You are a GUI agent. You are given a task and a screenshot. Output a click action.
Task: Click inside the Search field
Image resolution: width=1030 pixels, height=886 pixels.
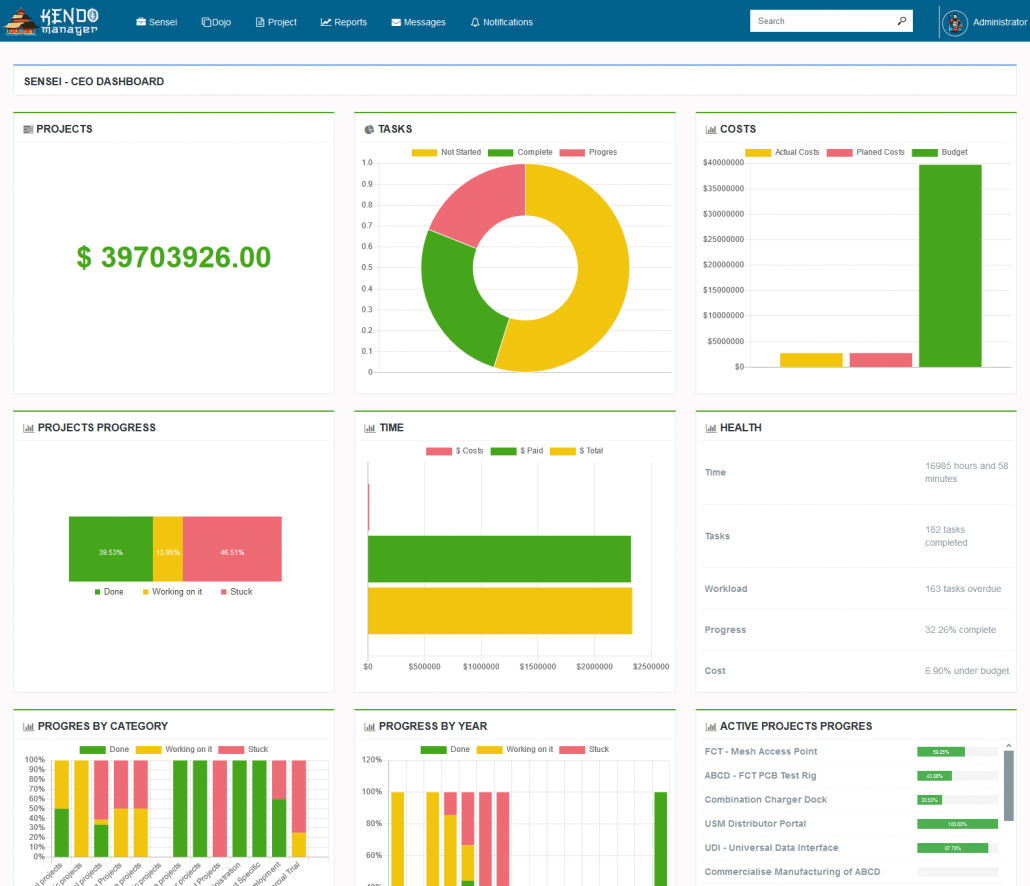coord(820,20)
